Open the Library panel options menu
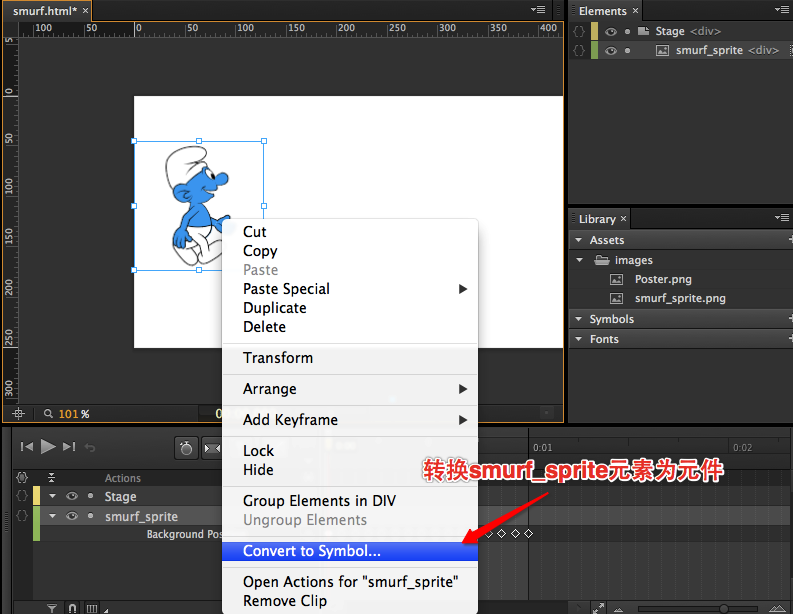793x614 pixels. (x=781, y=217)
